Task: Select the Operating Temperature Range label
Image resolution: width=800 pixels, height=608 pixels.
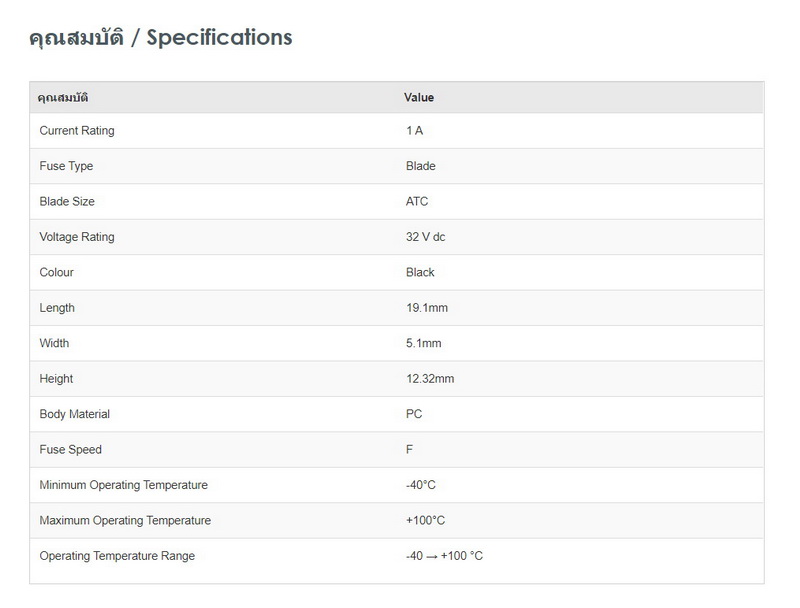Action: (x=117, y=556)
